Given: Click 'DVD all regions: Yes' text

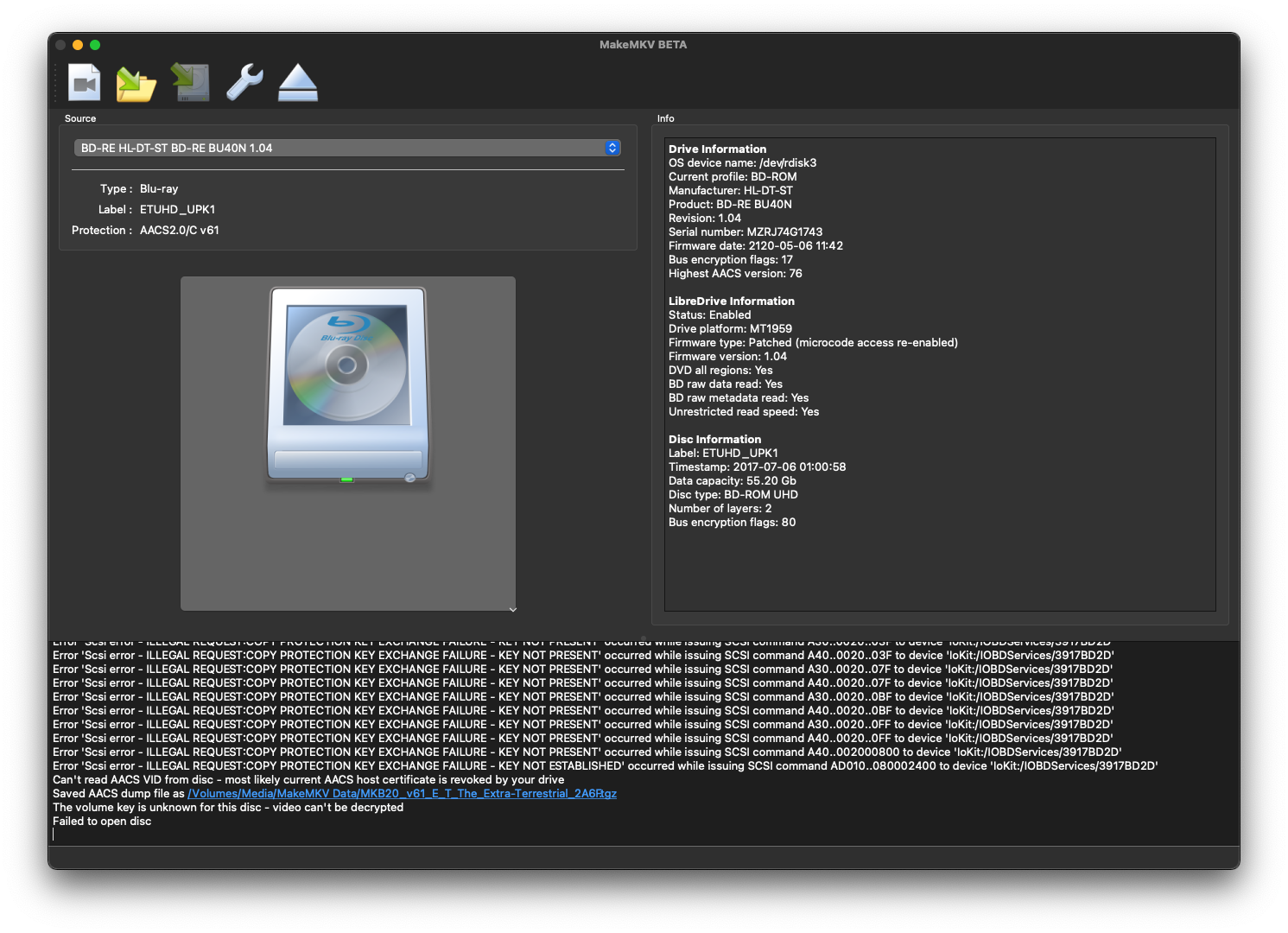Looking at the screenshot, I should tap(720, 370).
